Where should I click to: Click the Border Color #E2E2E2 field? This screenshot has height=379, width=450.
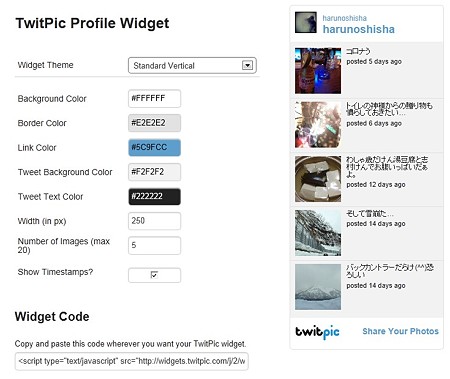(154, 123)
